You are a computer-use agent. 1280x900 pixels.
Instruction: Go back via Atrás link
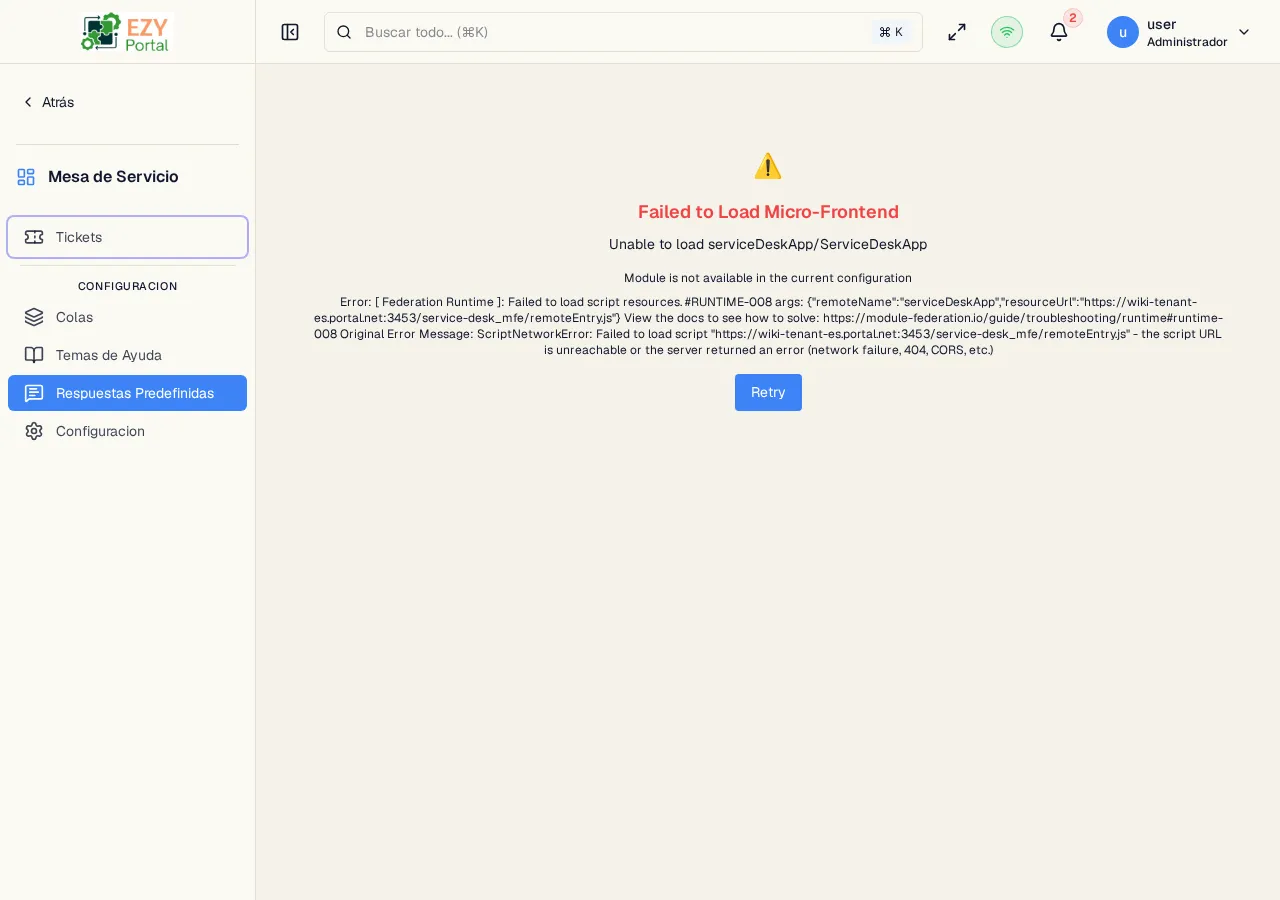[48, 102]
